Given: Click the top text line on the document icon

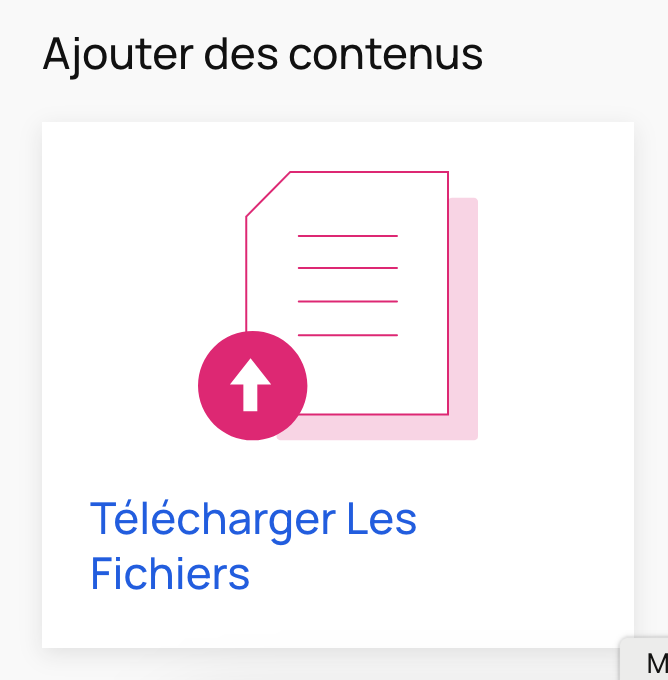Looking at the screenshot, I should coord(348,236).
